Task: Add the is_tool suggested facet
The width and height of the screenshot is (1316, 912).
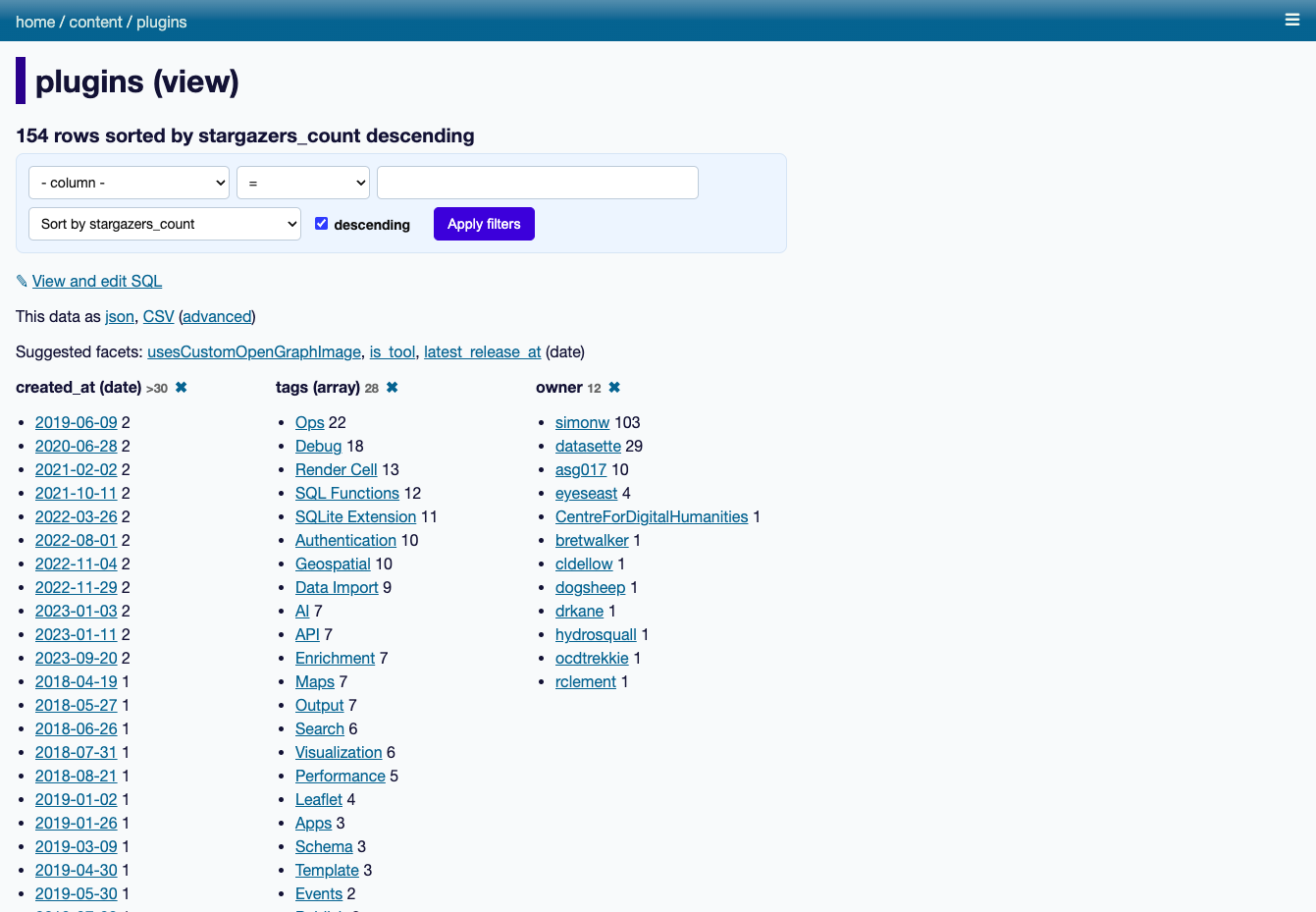Action: pos(393,351)
